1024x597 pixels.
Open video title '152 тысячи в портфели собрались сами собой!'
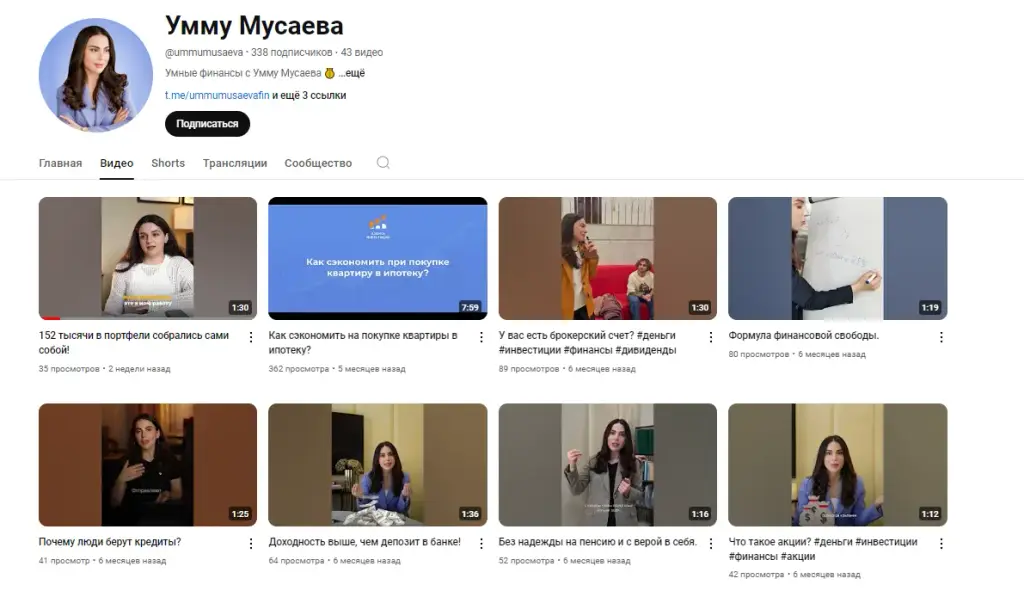tap(134, 342)
